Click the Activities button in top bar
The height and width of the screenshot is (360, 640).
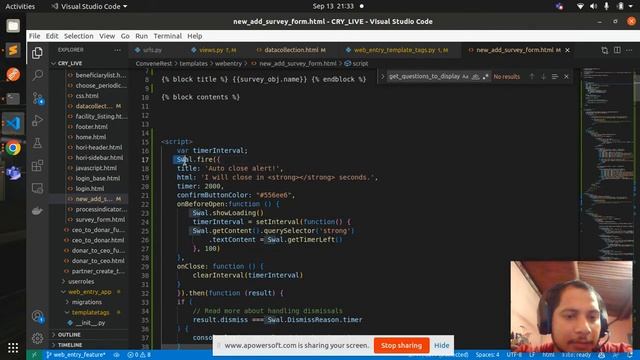pos(20,6)
